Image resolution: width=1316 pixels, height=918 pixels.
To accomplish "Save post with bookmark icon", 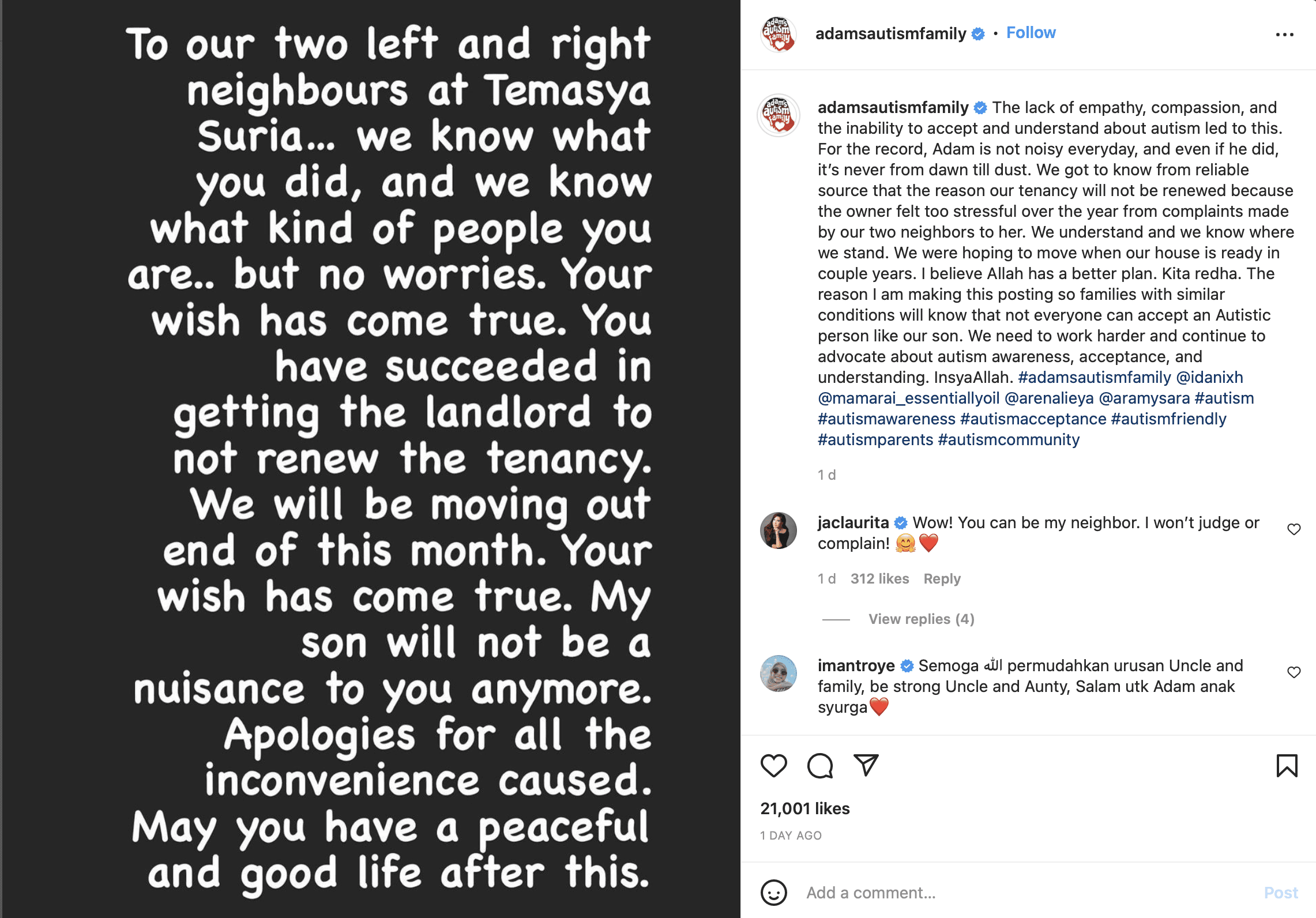I will coord(1287,766).
